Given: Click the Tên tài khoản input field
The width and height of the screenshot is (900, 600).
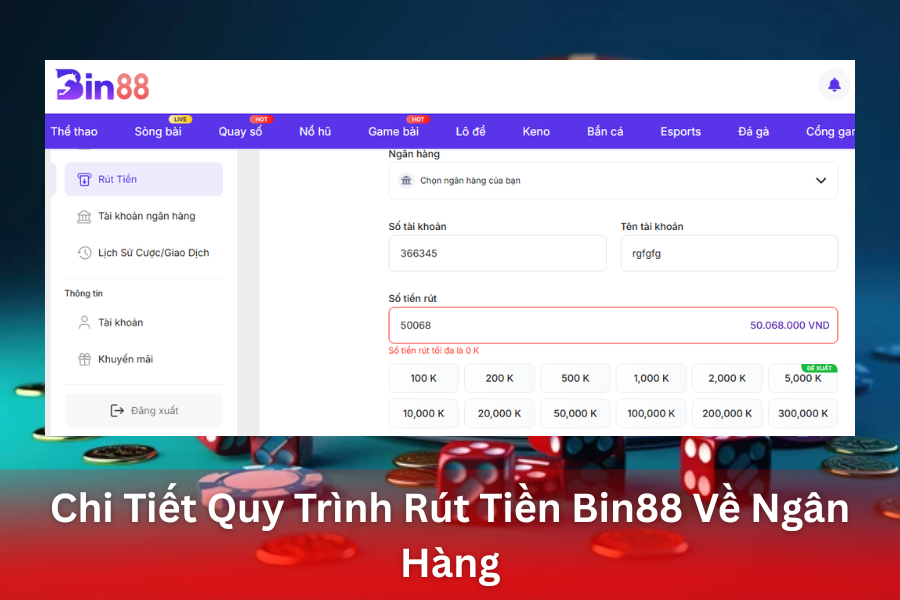Looking at the screenshot, I should (x=729, y=253).
